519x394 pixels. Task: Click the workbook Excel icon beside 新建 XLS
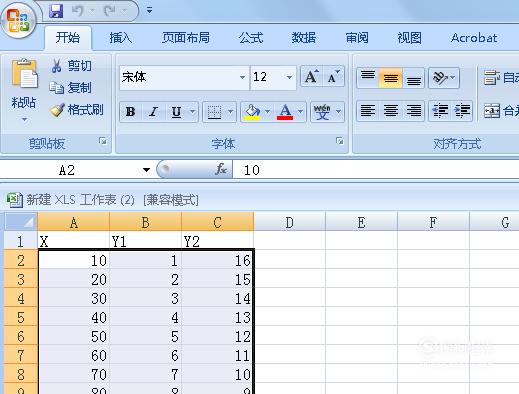pos(14,200)
